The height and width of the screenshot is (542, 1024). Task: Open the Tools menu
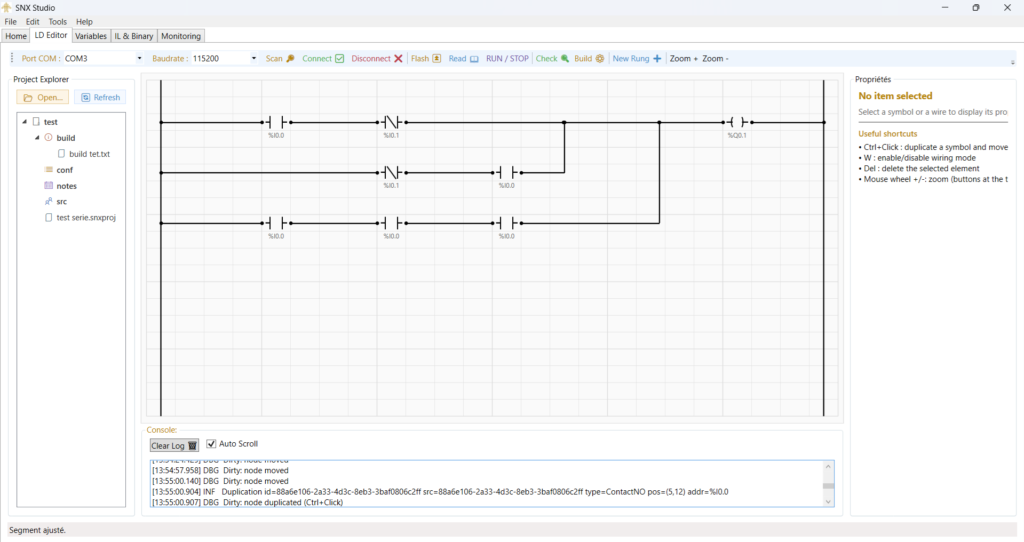[58, 21]
